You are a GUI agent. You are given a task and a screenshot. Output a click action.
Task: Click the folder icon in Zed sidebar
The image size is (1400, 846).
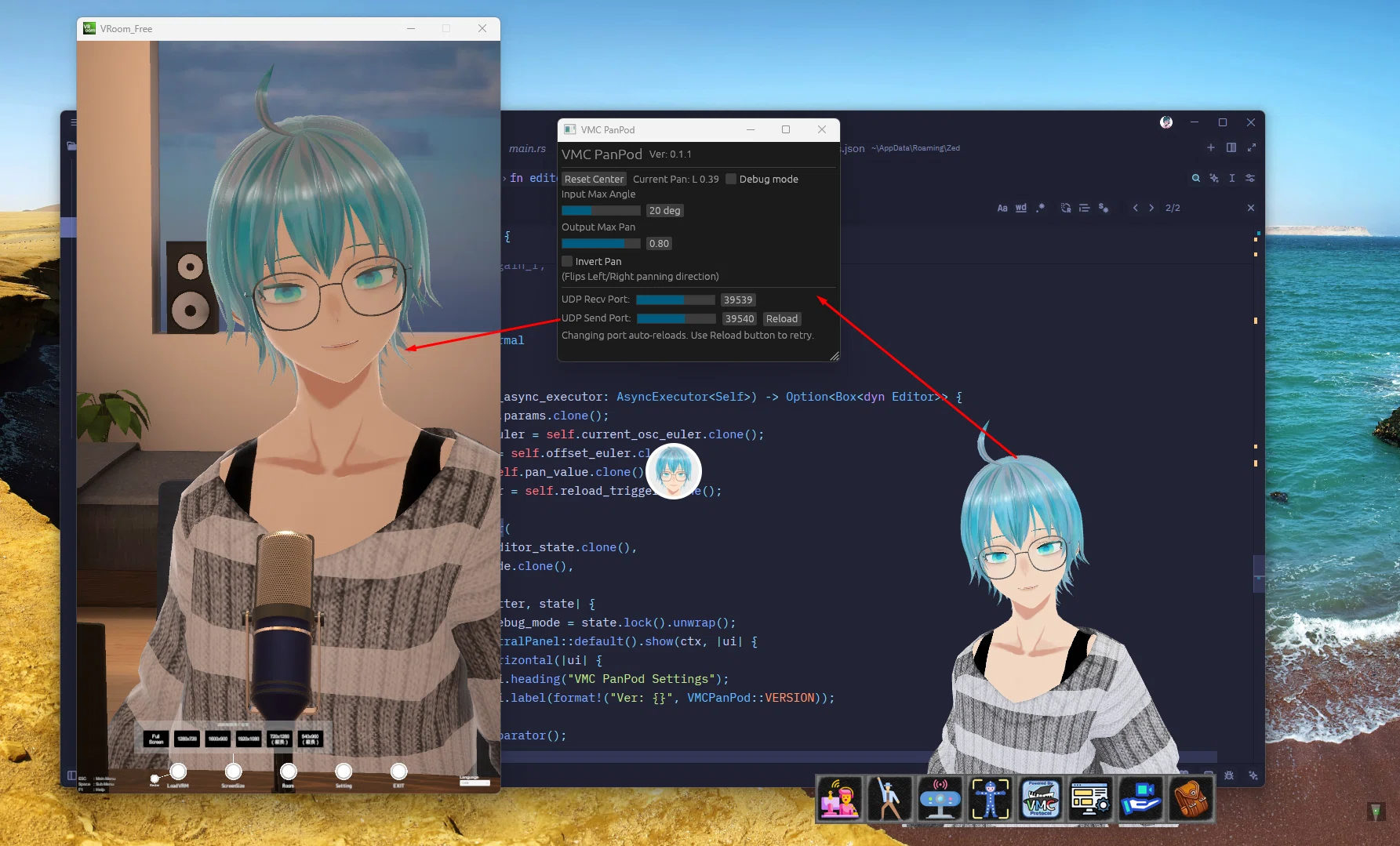point(71,146)
